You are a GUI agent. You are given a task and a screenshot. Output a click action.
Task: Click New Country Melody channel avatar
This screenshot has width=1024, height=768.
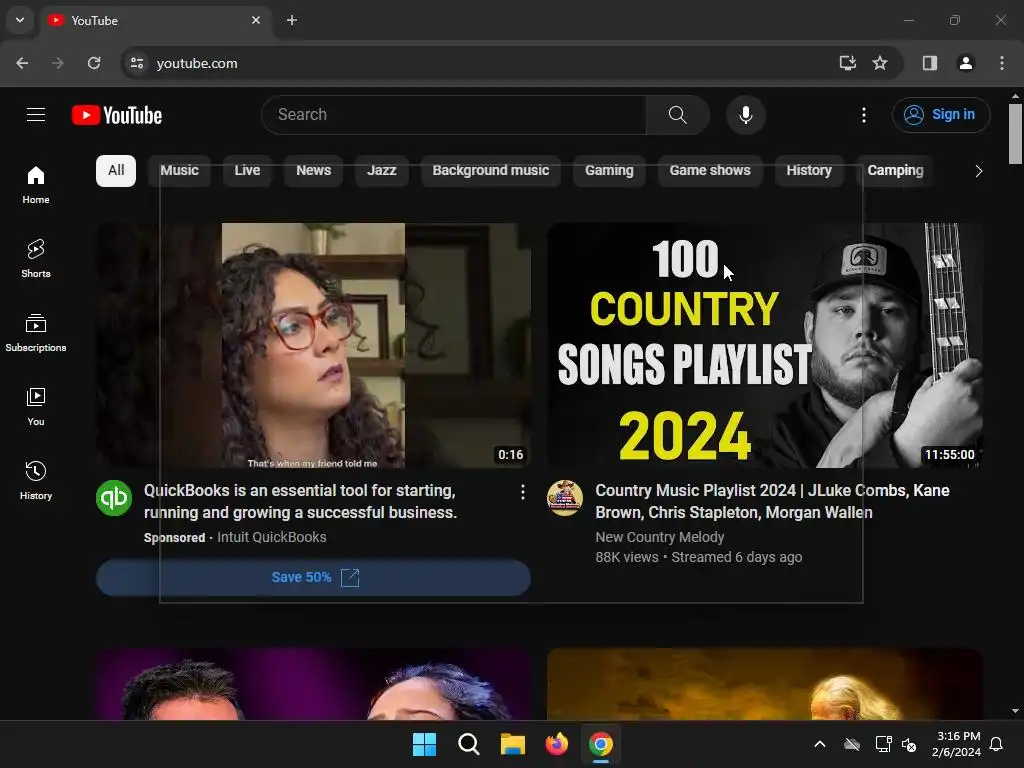(565, 498)
